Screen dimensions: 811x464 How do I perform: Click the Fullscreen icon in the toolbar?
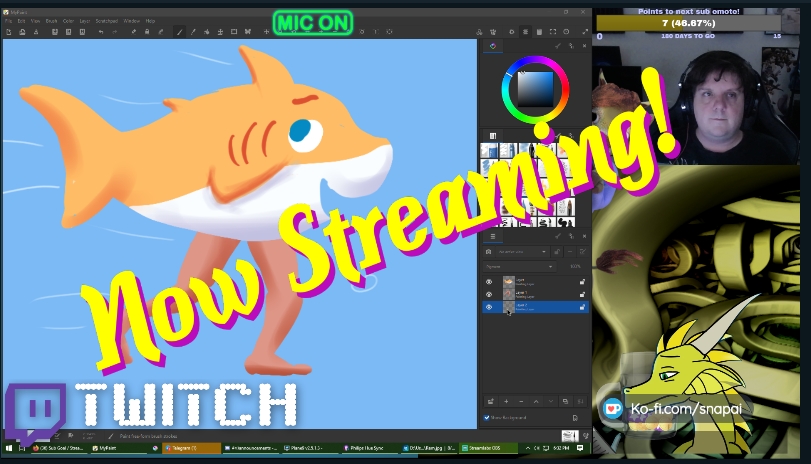[585, 32]
